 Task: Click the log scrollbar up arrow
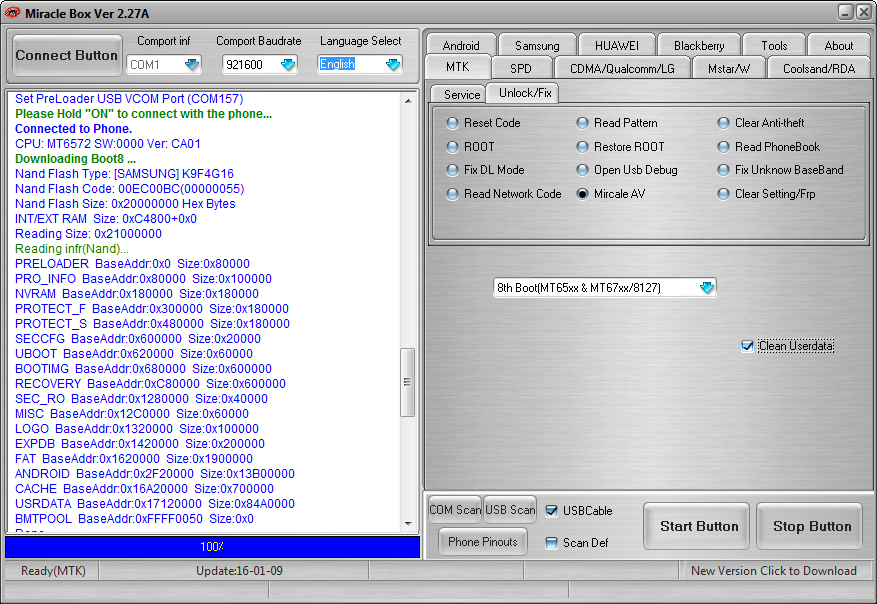408,101
